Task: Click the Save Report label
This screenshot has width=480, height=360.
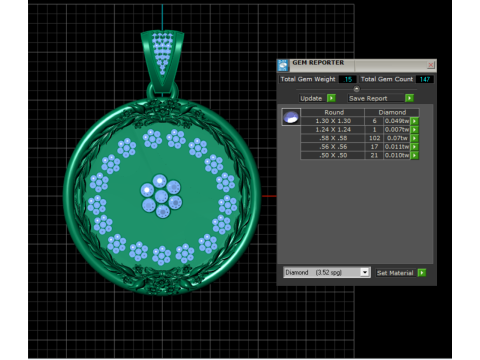Action: tap(368, 98)
